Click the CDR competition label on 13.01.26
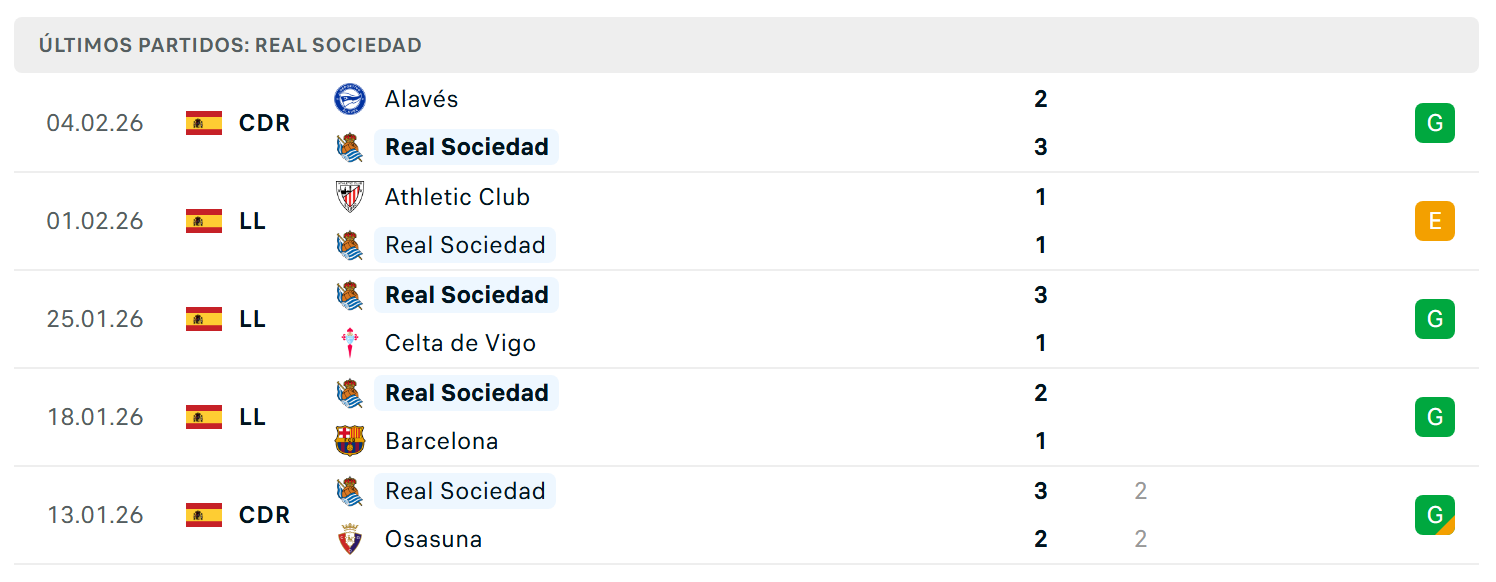Viewport: 1496px width, 582px height. tap(265, 515)
